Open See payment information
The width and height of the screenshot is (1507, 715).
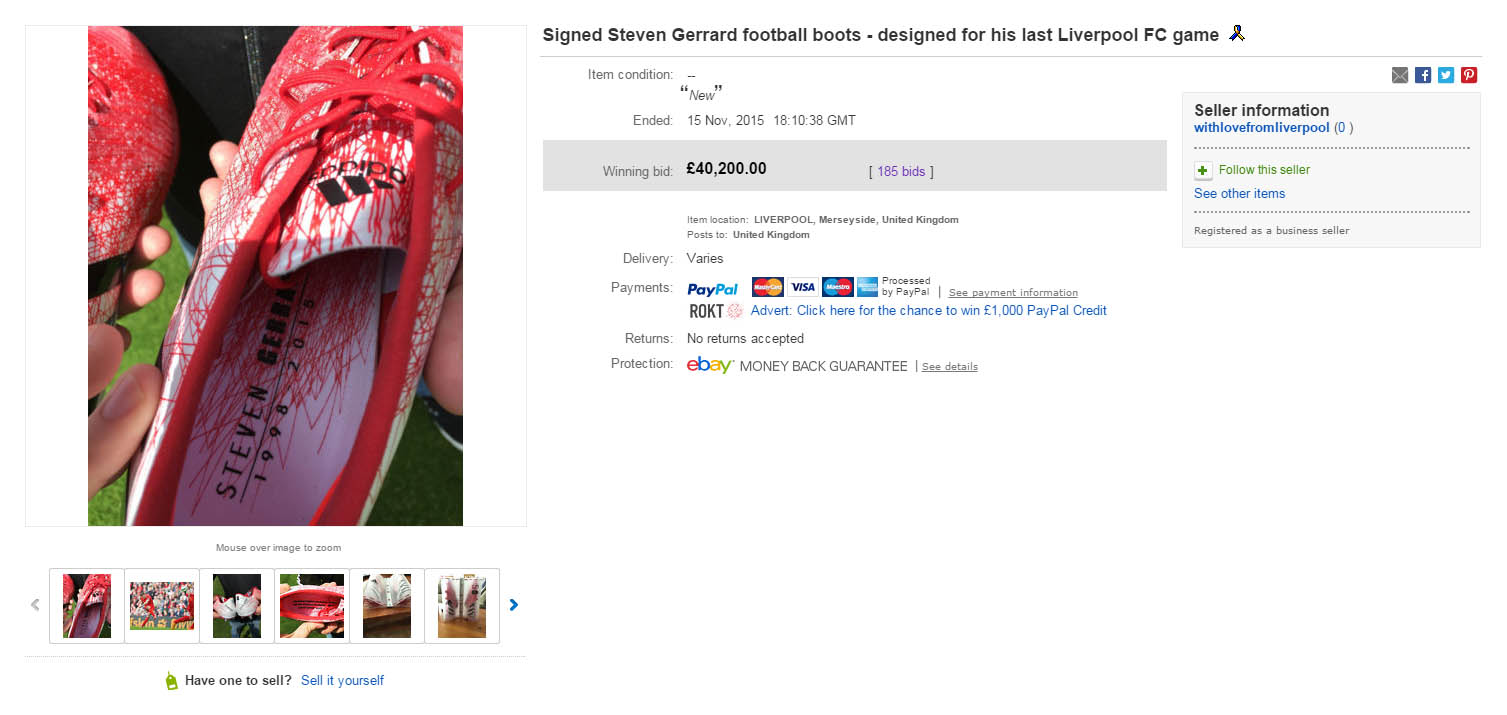pos(1012,292)
